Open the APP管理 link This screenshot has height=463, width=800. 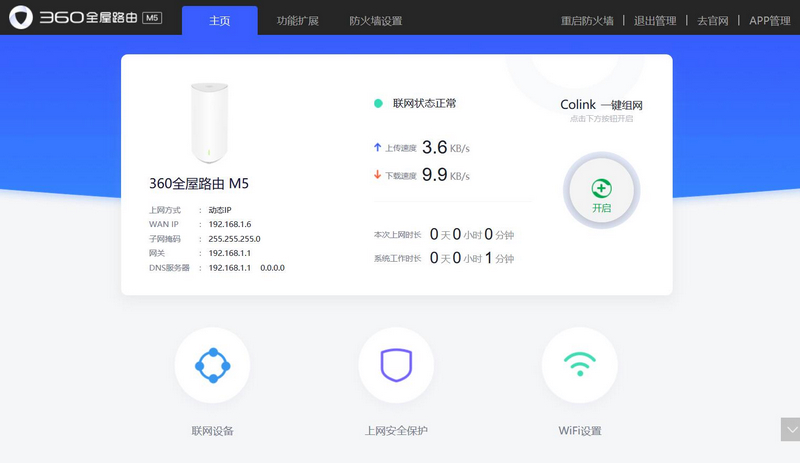coord(769,21)
